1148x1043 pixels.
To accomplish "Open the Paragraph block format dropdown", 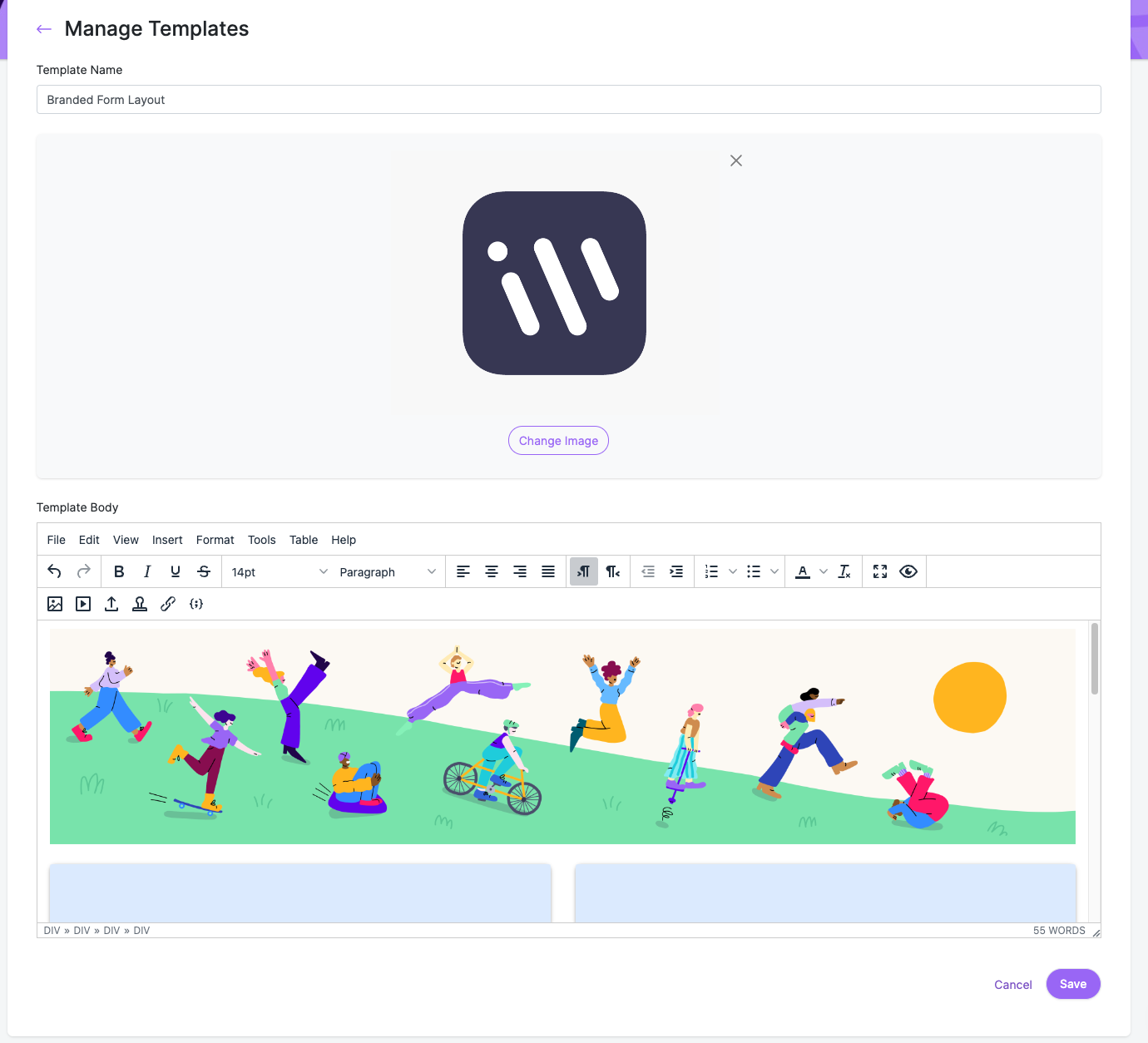I will pos(388,572).
